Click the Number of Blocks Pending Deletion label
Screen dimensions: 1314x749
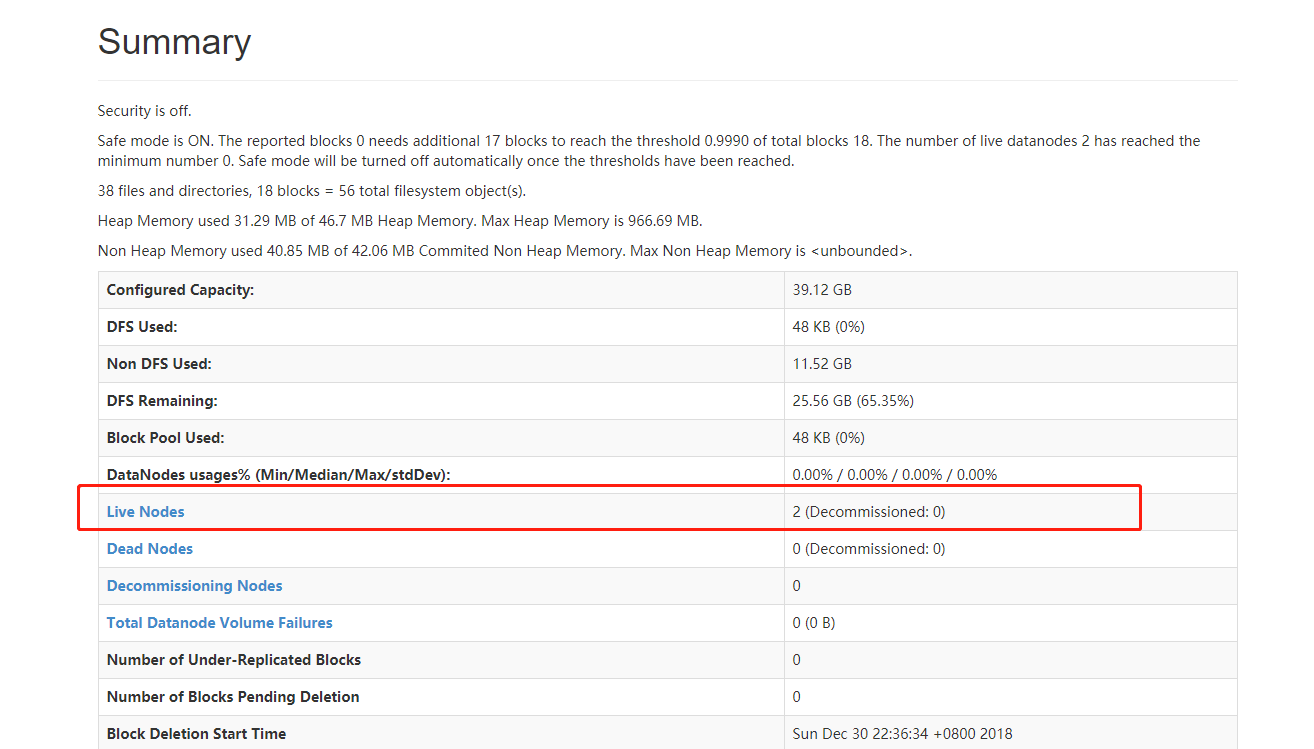pyautogui.click(x=233, y=697)
